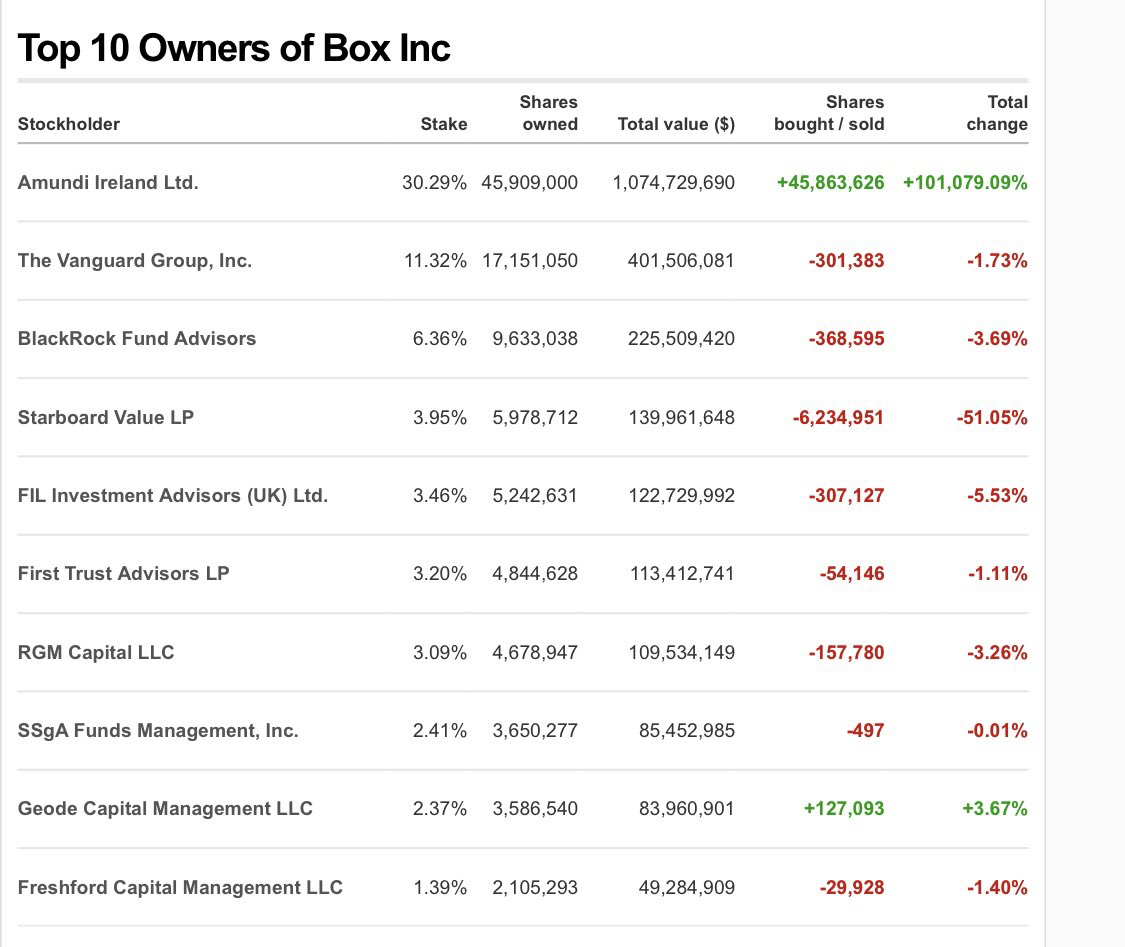This screenshot has width=1125, height=947.
Task: Click the -497 shares sold value
Action: pos(866,732)
